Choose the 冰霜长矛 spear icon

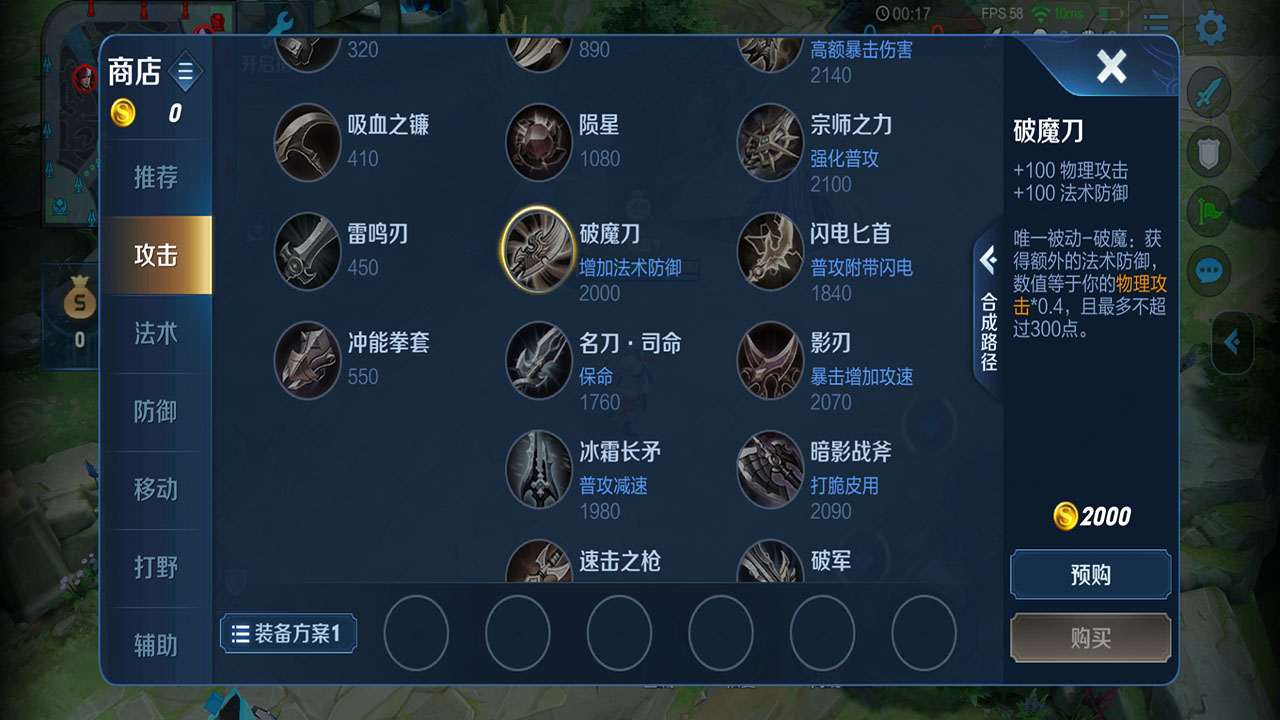pos(539,469)
